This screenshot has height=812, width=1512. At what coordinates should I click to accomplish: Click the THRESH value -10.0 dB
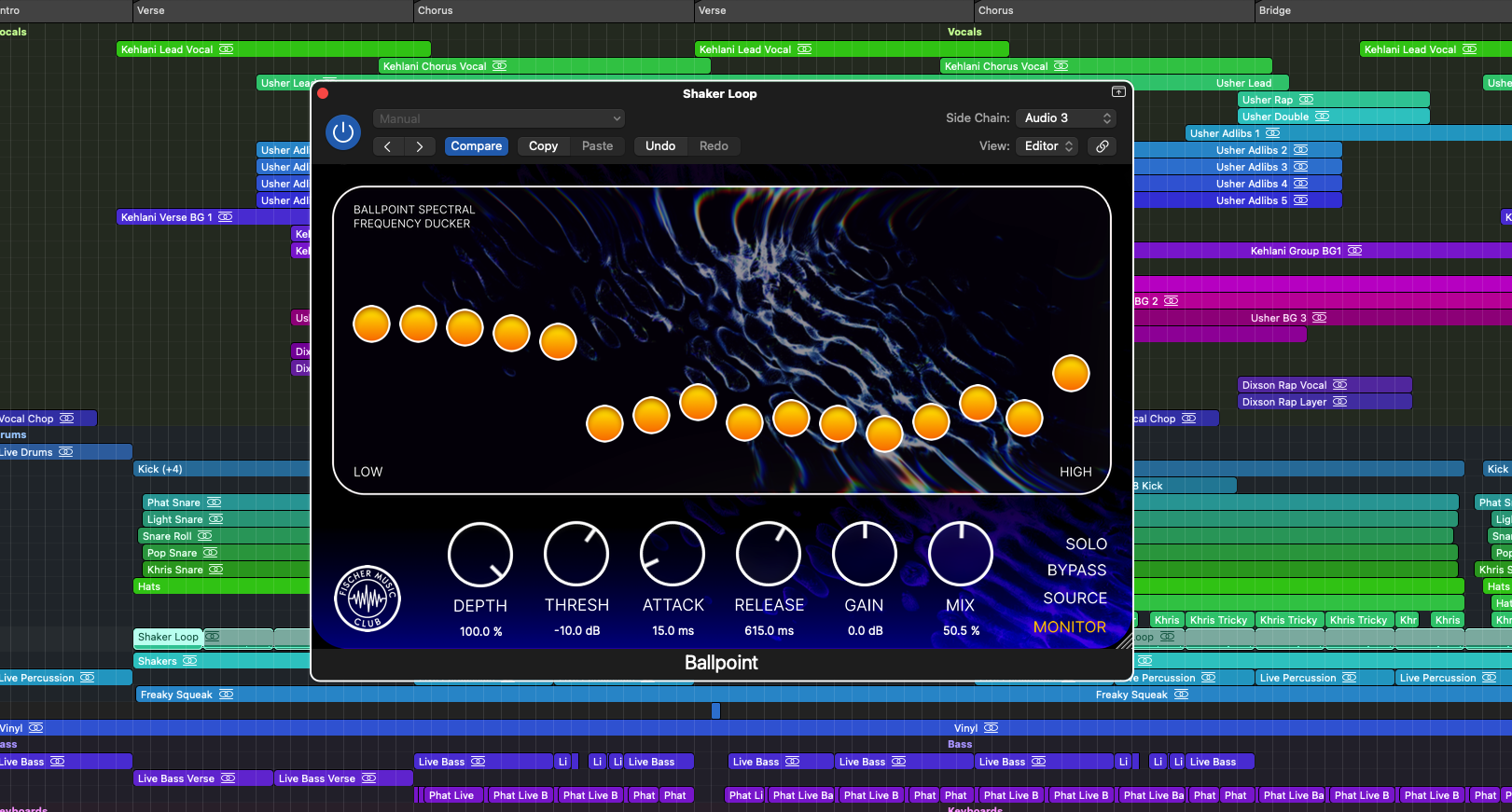pyautogui.click(x=576, y=630)
